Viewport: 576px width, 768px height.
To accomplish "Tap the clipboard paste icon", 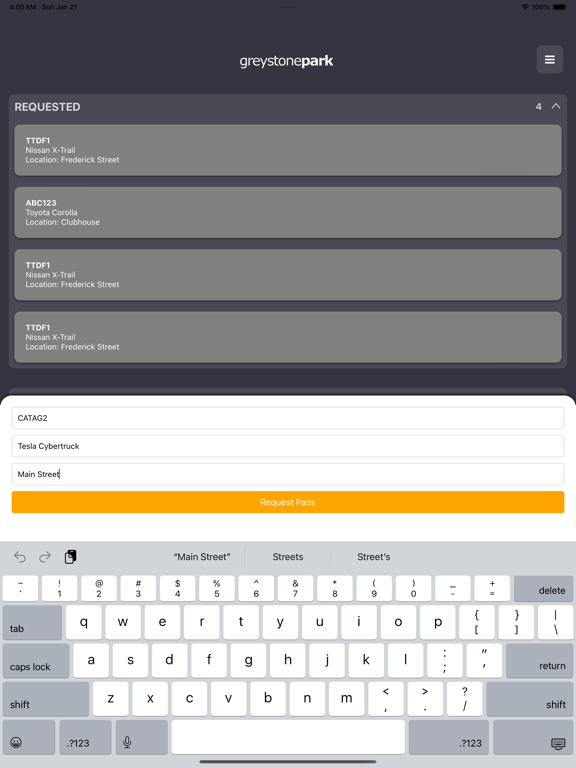I will pyautogui.click(x=71, y=557).
